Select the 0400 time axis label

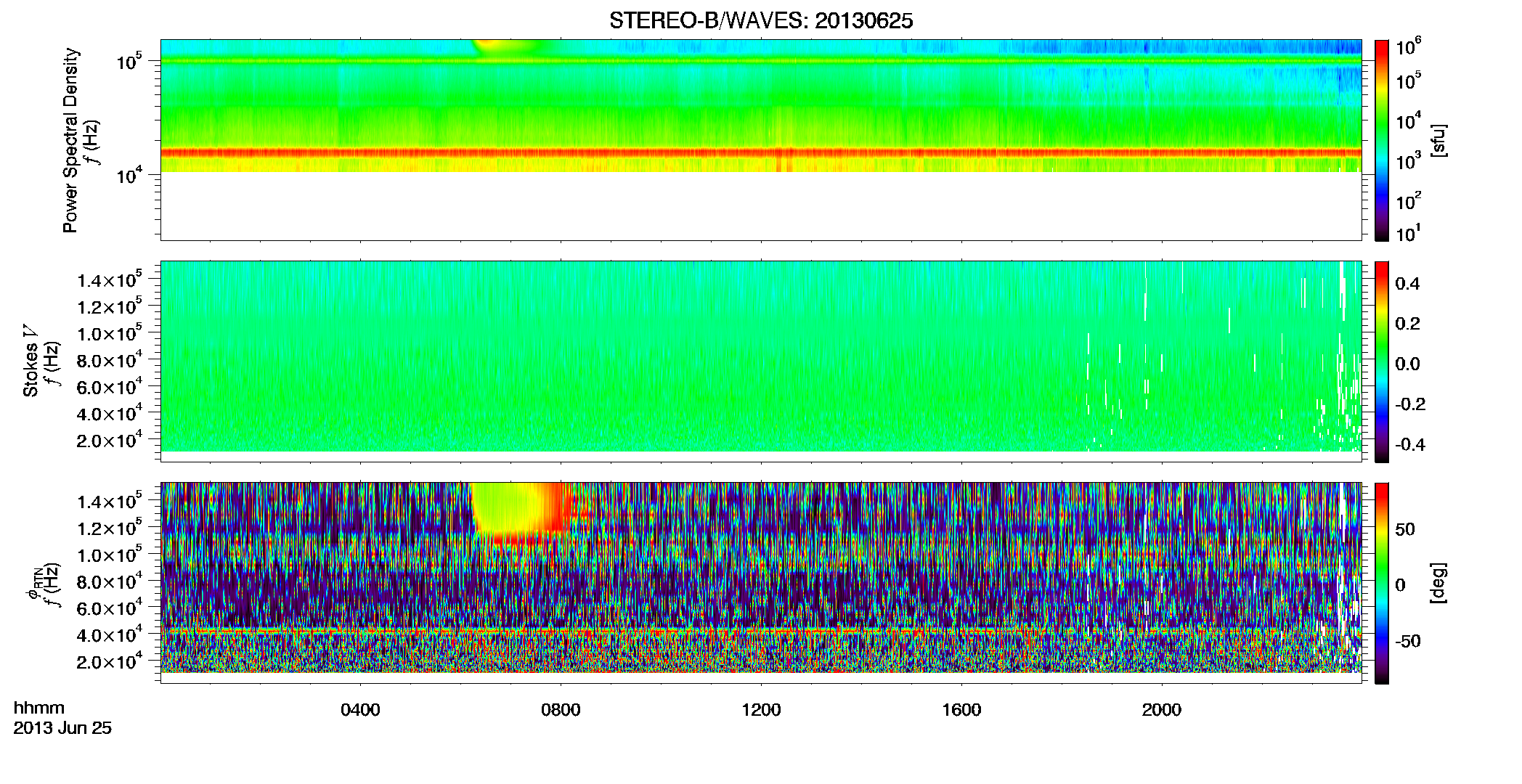pyautogui.click(x=360, y=710)
